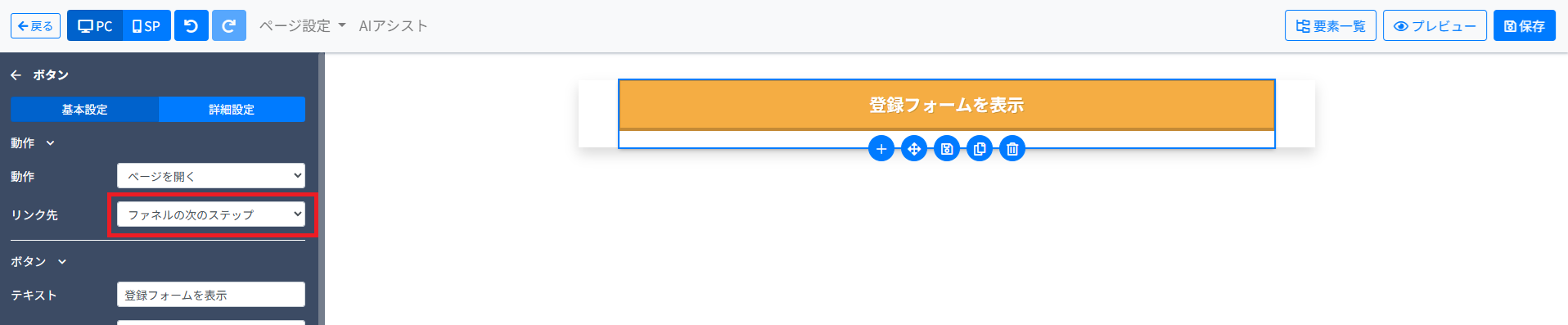Add a new element with the plus icon
The image size is (1568, 325).
coord(881,149)
